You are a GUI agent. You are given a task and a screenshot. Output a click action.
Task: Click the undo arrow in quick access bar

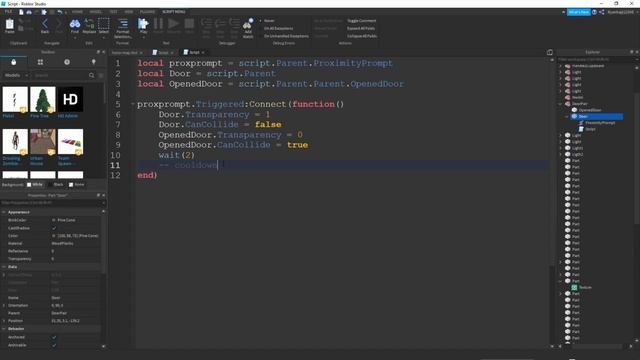60,12
